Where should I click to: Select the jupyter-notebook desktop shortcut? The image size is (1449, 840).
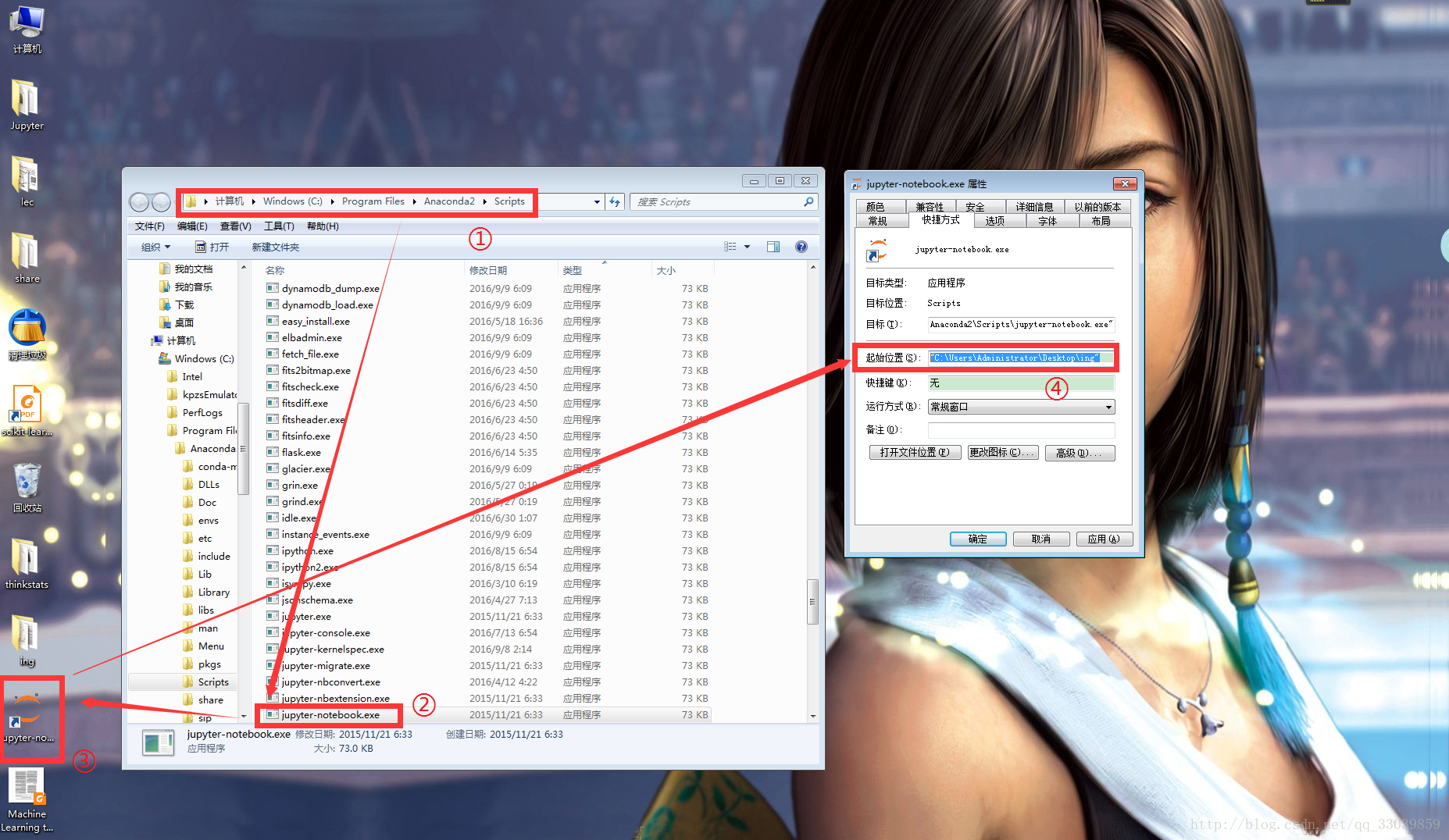28,718
